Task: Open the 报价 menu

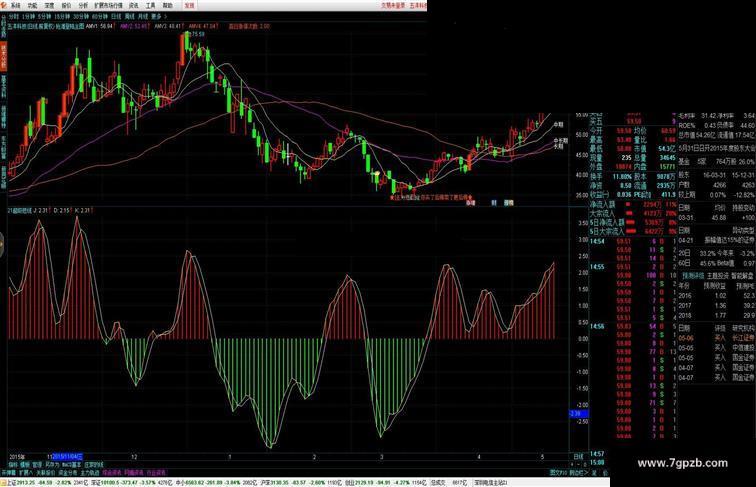Action: (66, 5)
